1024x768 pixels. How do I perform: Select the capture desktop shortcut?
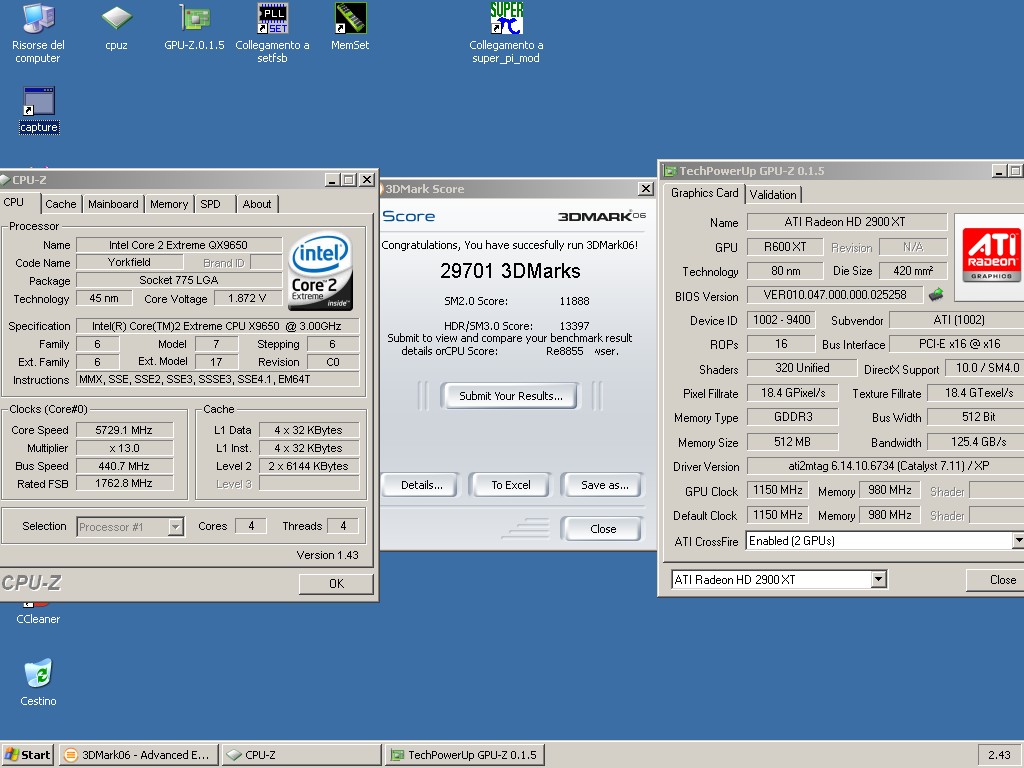(39, 110)
